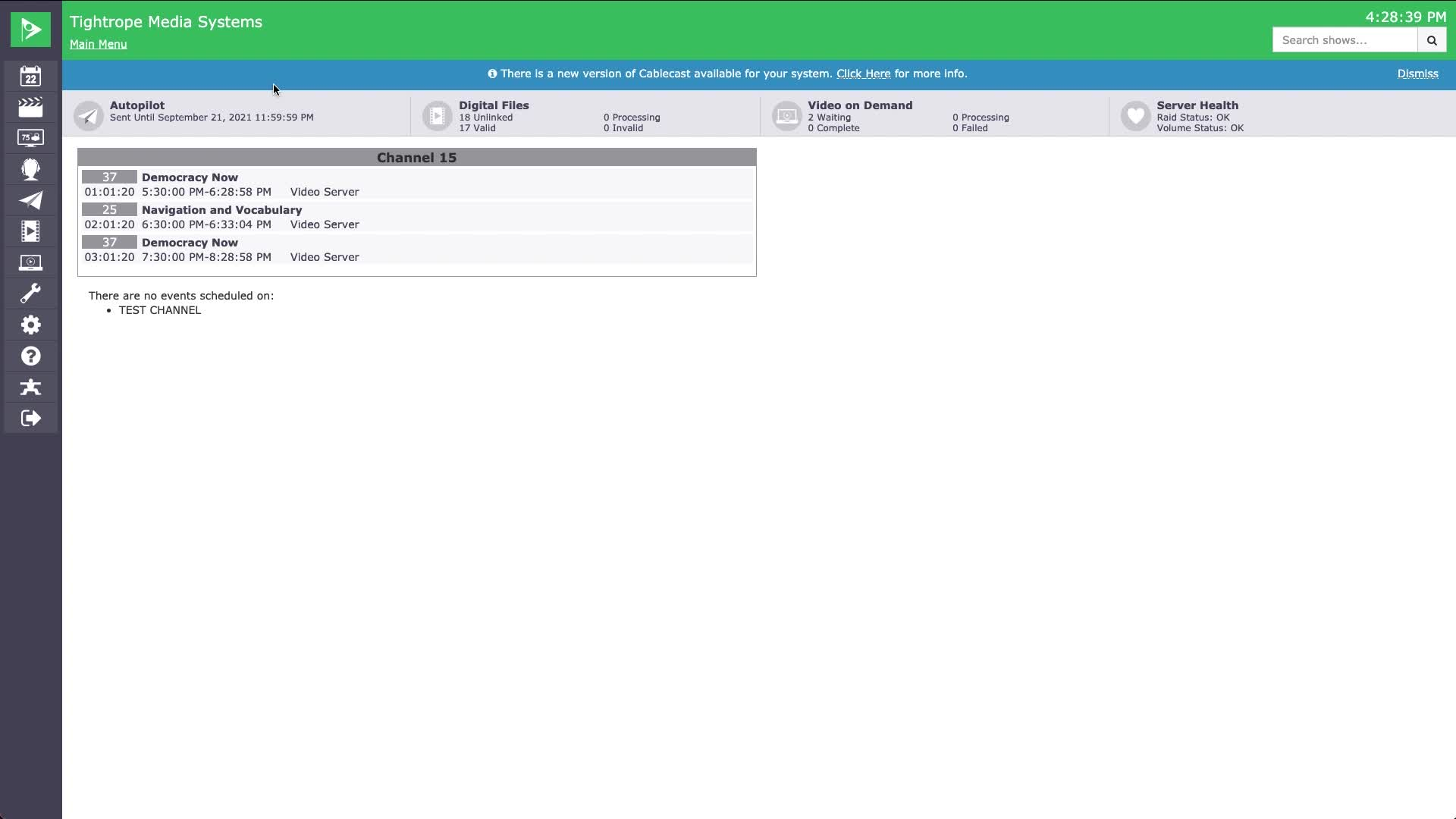Screen dimensions: 1456x819
Task: Click the Autopilot status plane icon
Action: 89,116
